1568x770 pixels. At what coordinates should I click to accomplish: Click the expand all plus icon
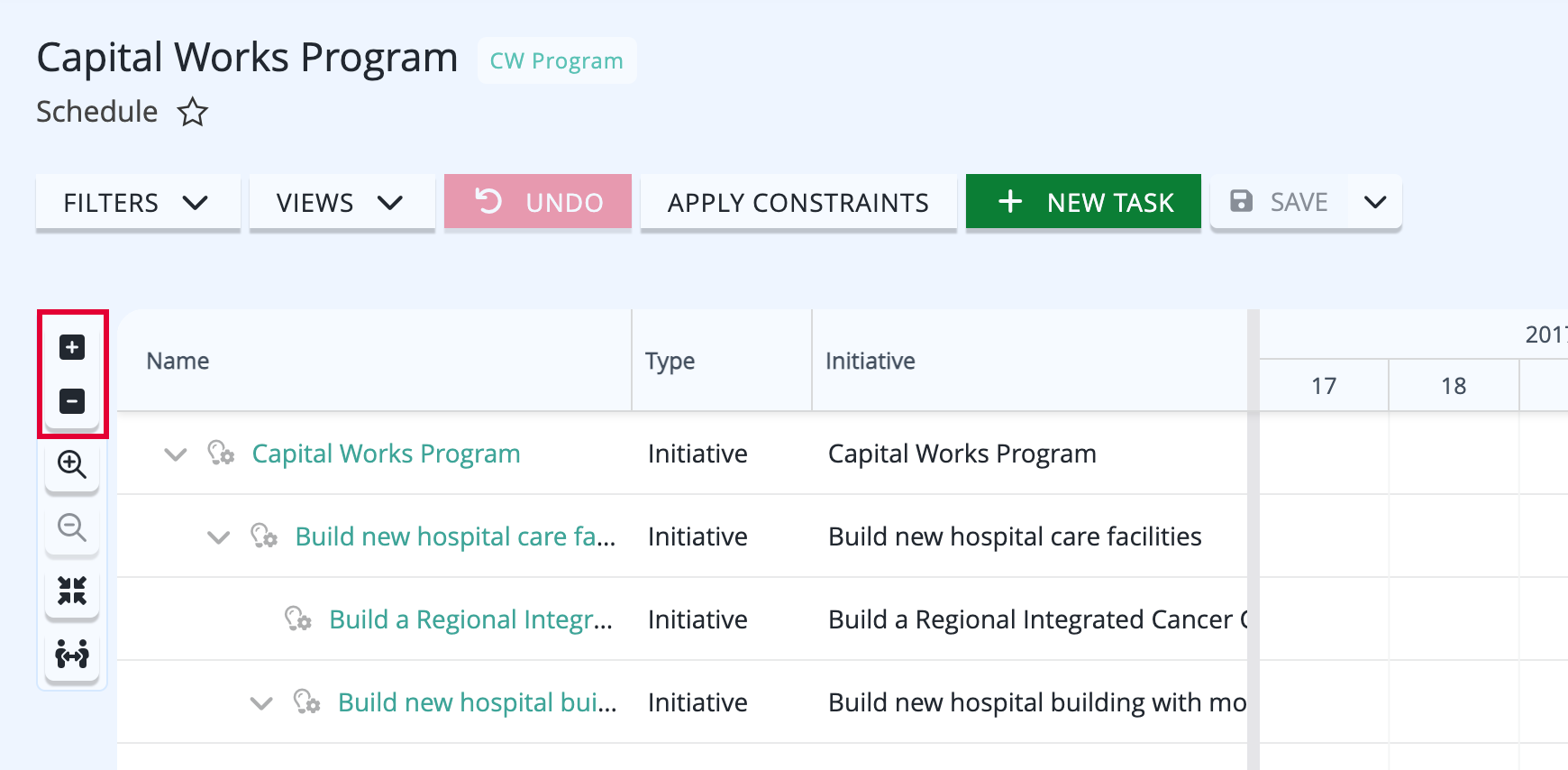(72, 347)
